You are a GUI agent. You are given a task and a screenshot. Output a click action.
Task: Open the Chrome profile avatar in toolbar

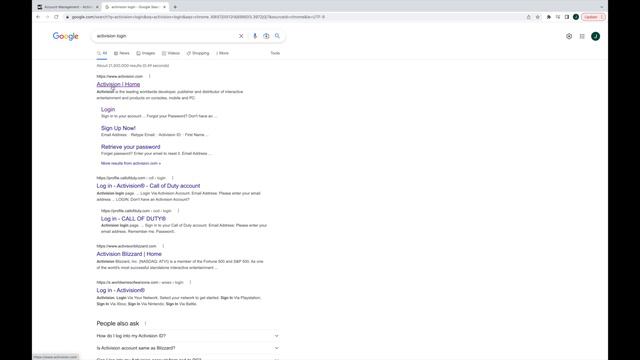[576, 17]
